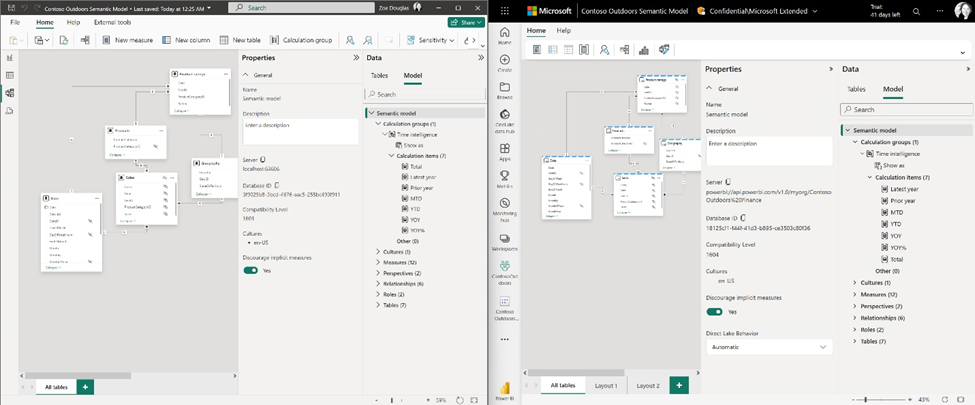This screenshot has width=975, height=405.
Task: Open File menu in Desktop
Action: [16, 22]
